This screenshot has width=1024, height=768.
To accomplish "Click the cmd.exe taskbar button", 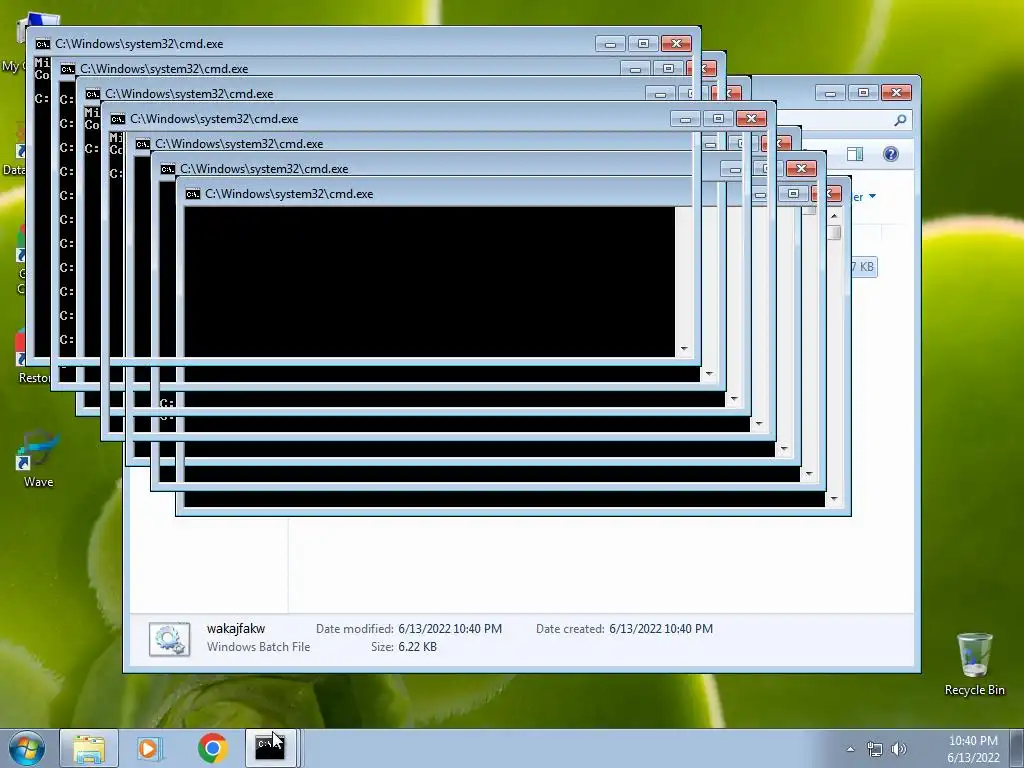I will tap(270, 748).
